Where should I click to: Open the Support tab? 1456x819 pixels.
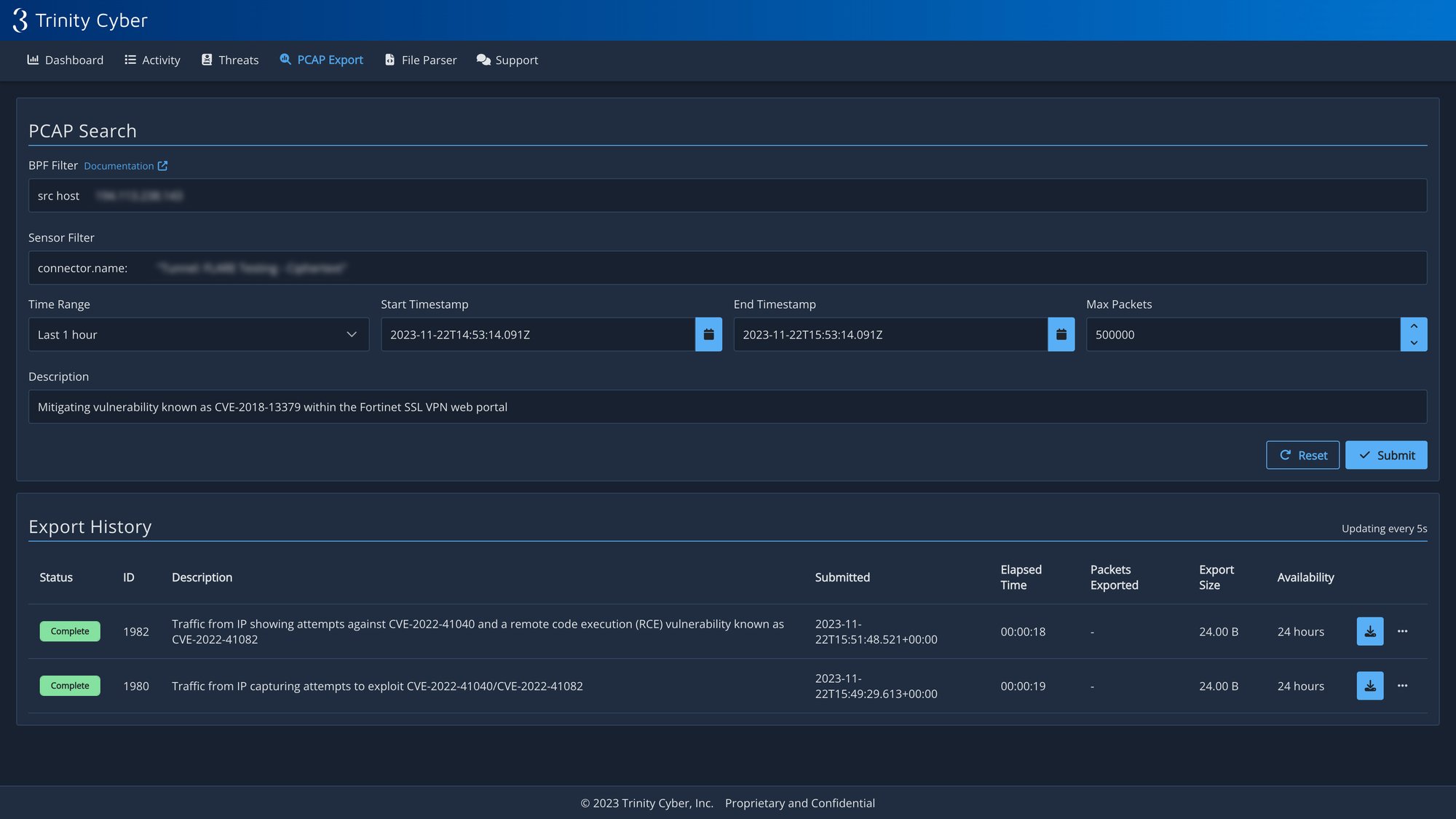(507, 60)
